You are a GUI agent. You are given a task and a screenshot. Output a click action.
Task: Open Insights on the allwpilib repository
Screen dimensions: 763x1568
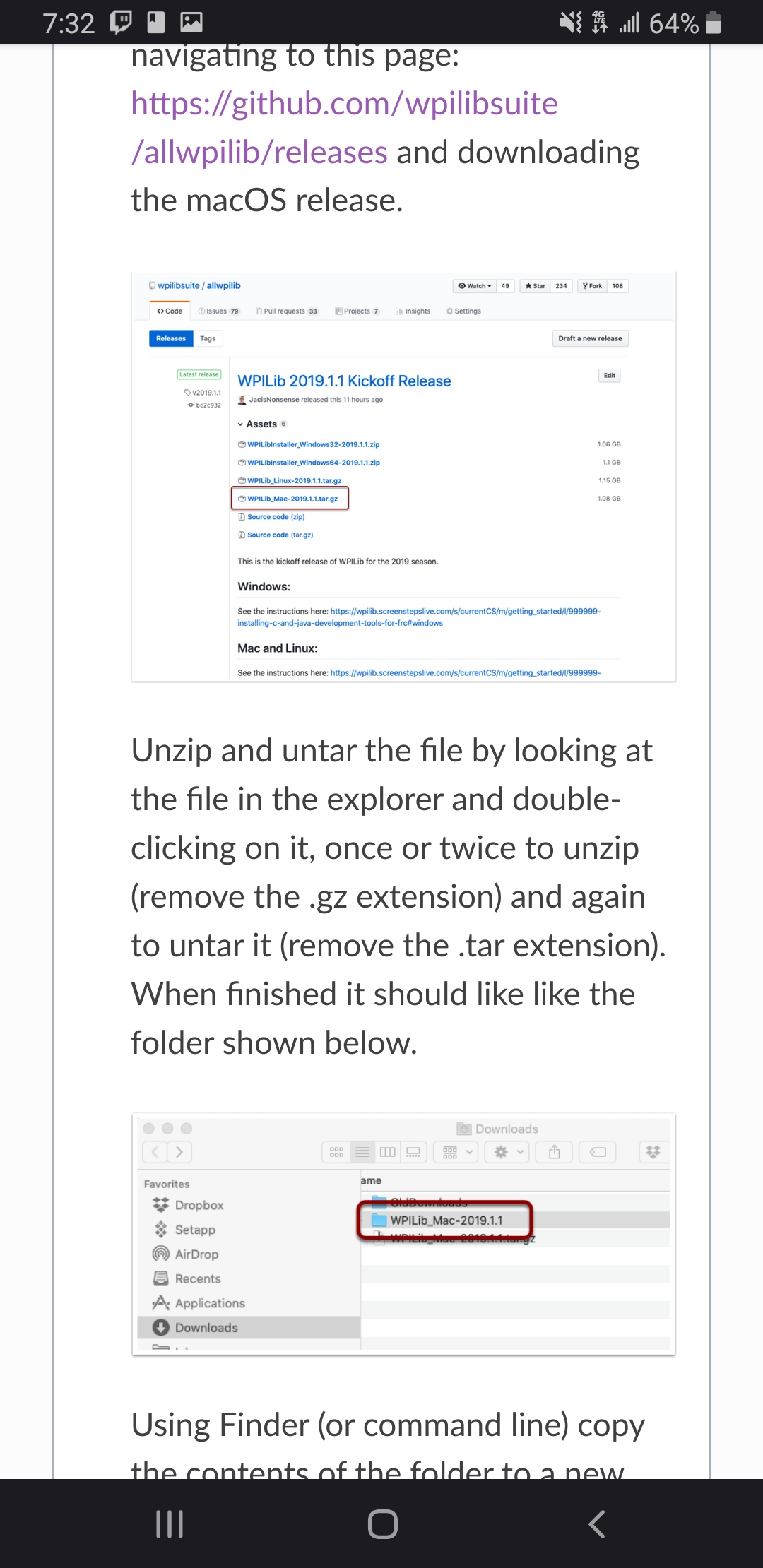click(414, 311)
